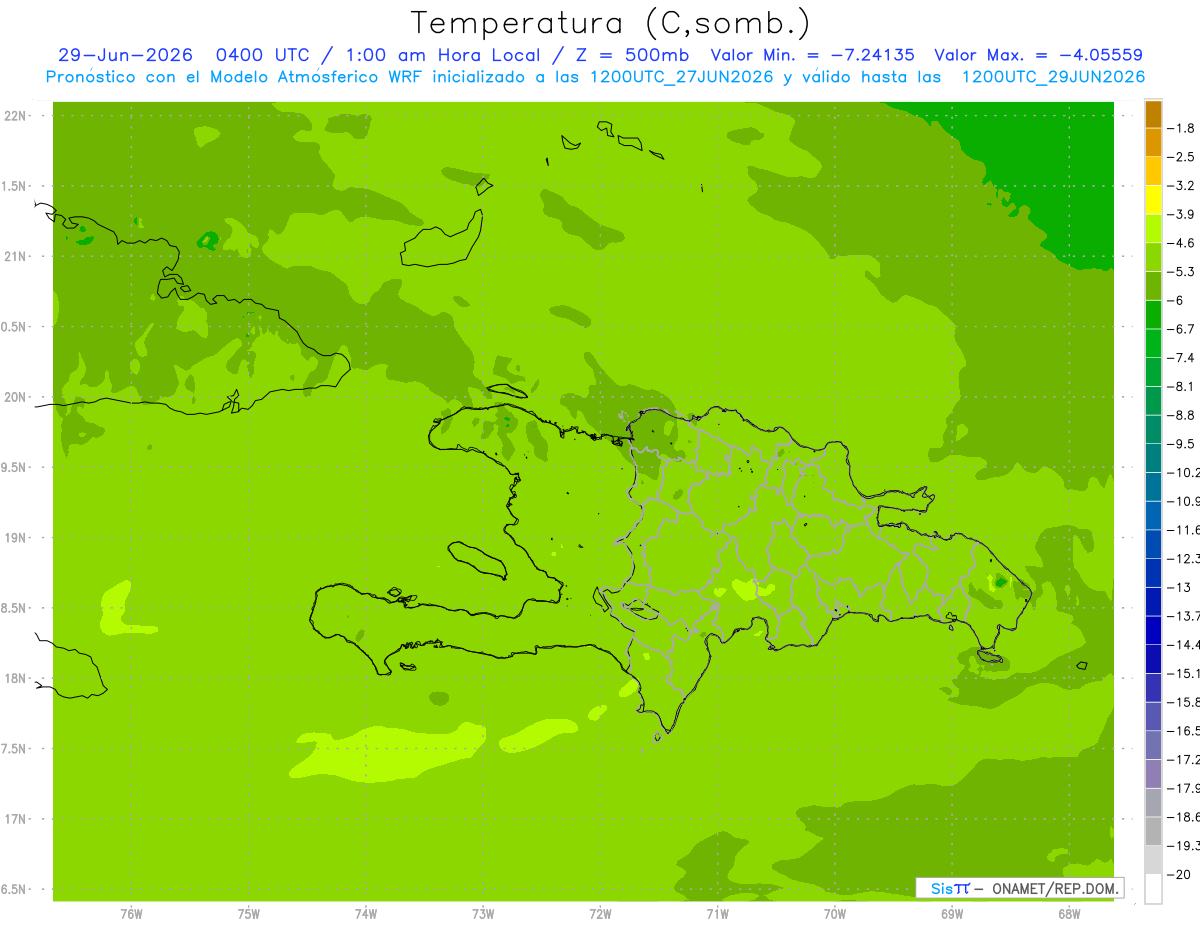Click the '-6' legend value
Screen dimensions: 1200x927
pyautogui.click(x=1176, y=300)
